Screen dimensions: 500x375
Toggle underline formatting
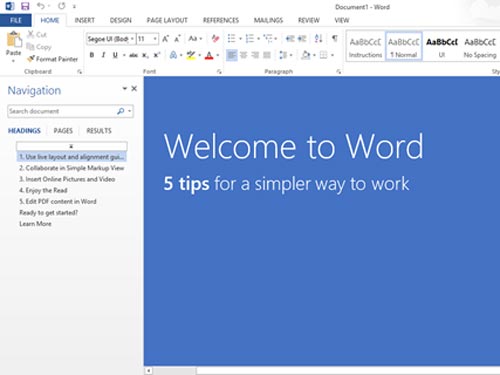[115, 55]
